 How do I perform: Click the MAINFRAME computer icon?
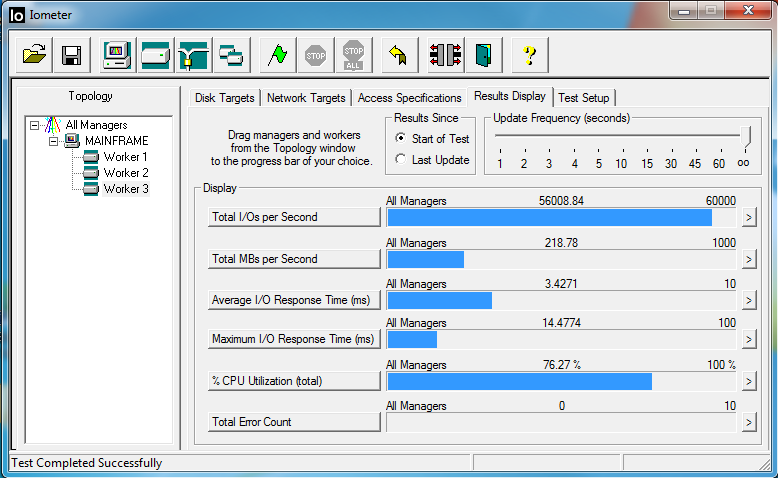tap(72, 141)
